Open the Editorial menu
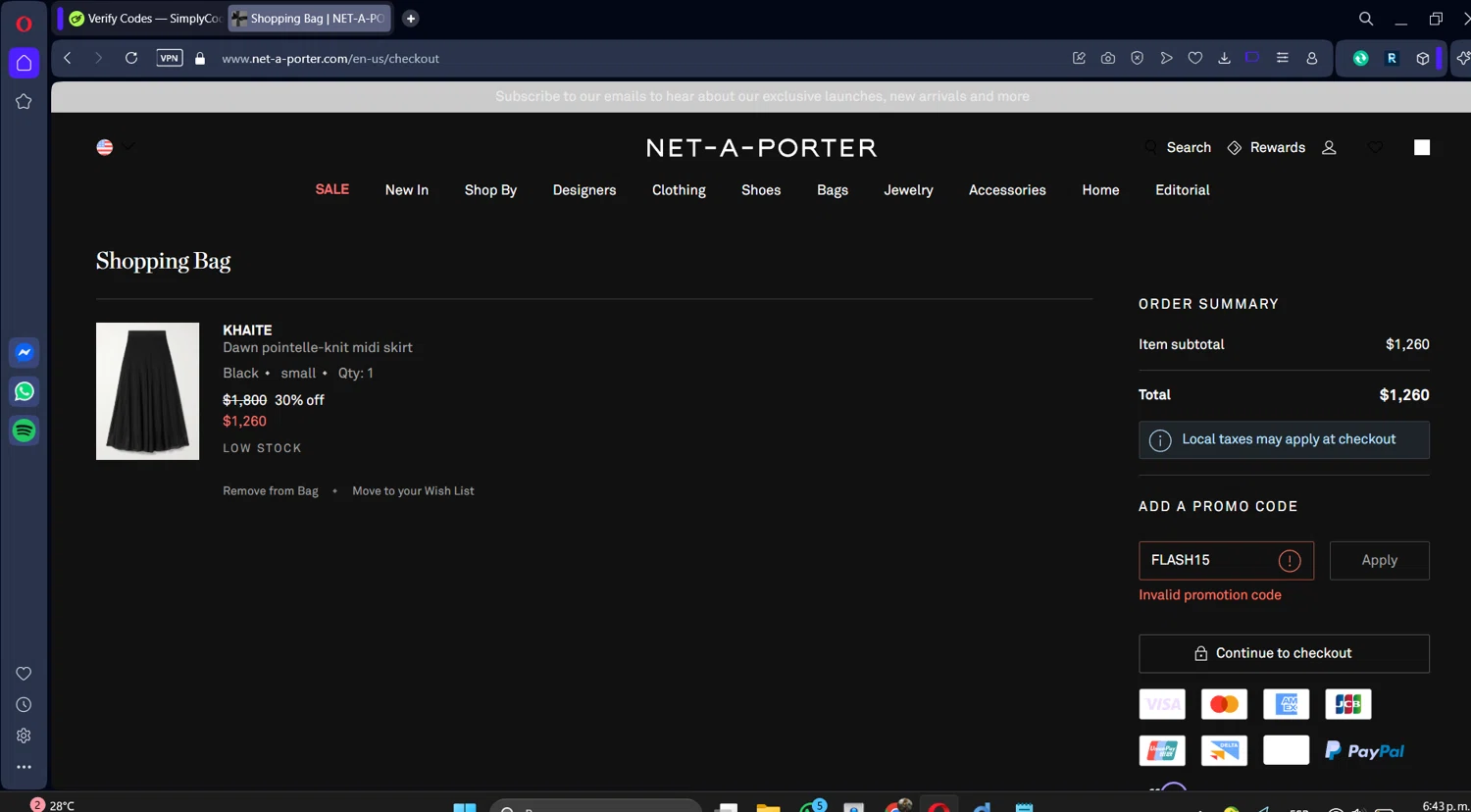 1183,190
